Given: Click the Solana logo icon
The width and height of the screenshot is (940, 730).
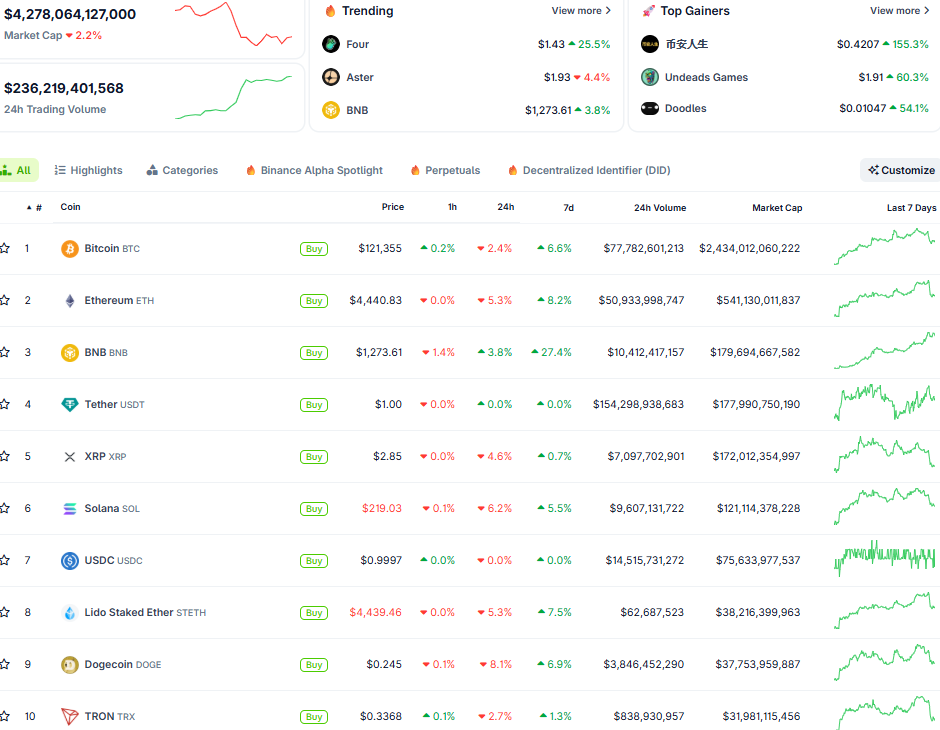Looking at the screenshot, I should pyautogui.click(x=70, y=508).
